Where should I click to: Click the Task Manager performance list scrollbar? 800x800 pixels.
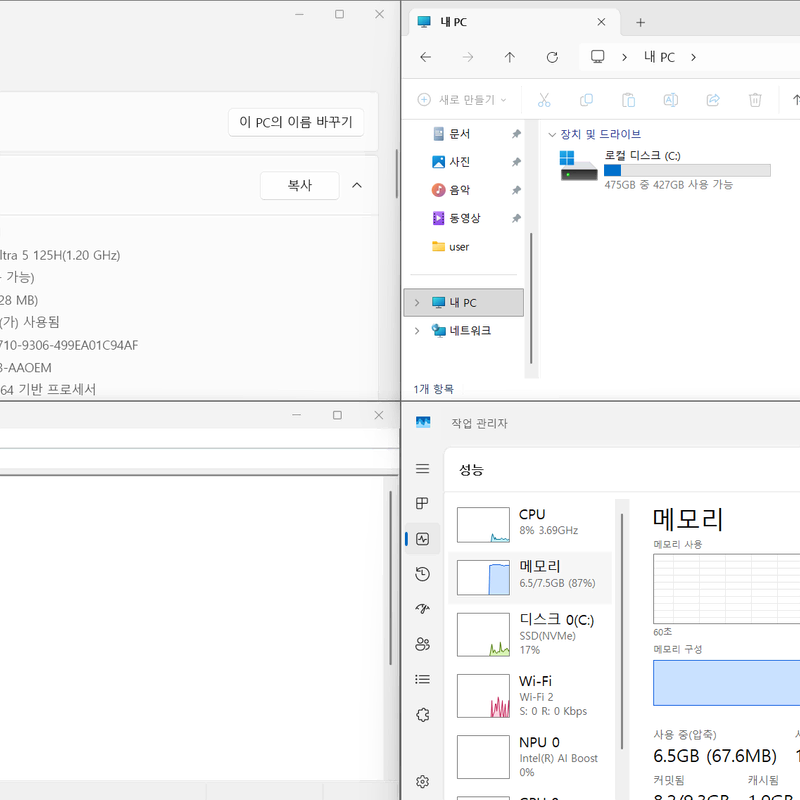622,632
